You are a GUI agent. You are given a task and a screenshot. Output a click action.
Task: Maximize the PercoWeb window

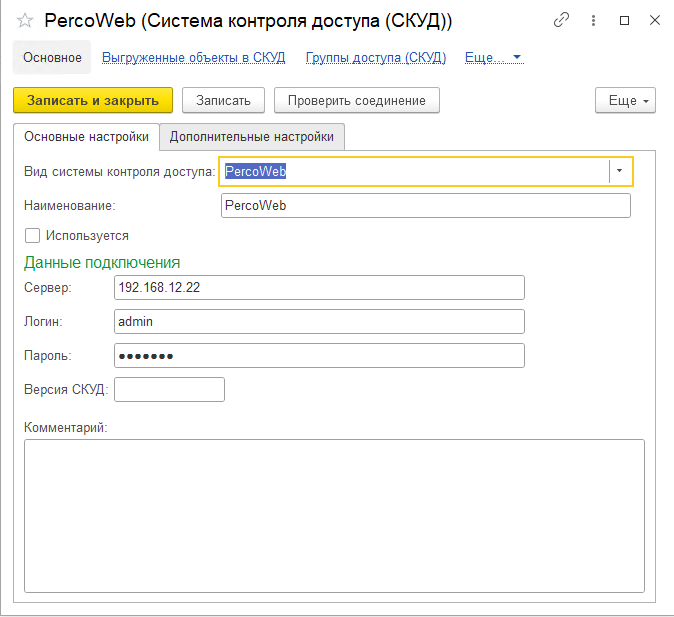click(624, 20)
